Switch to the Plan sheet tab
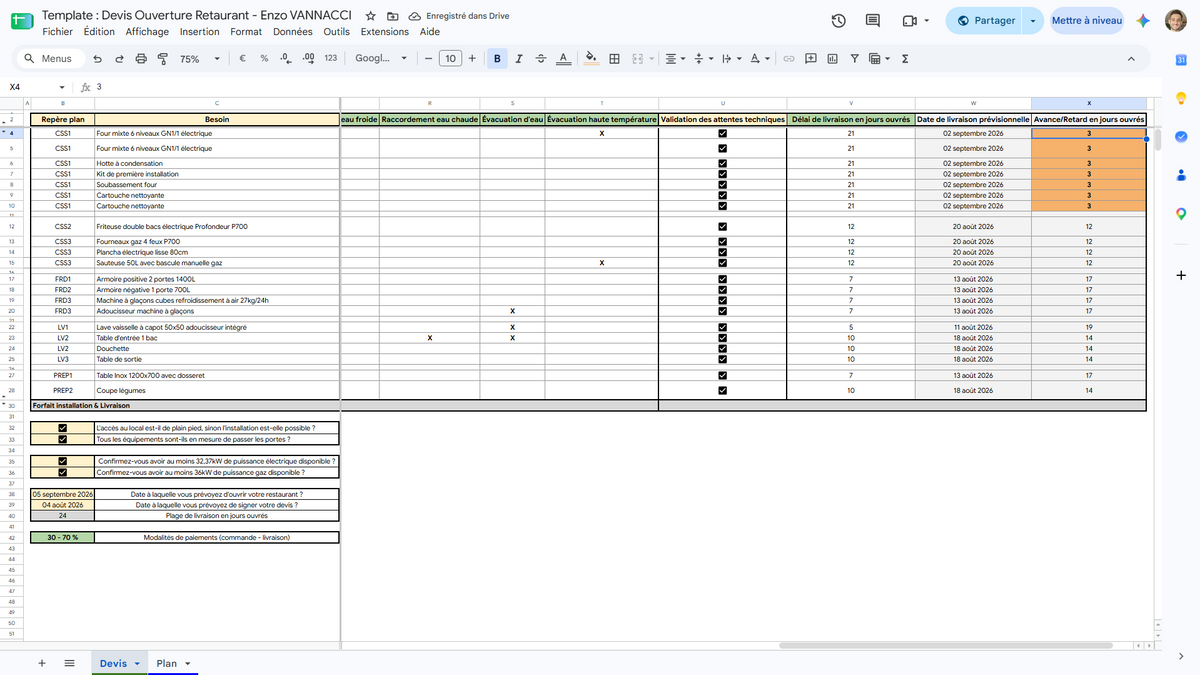This screenshot has height=675, width=1200. [x=166, y=663]
